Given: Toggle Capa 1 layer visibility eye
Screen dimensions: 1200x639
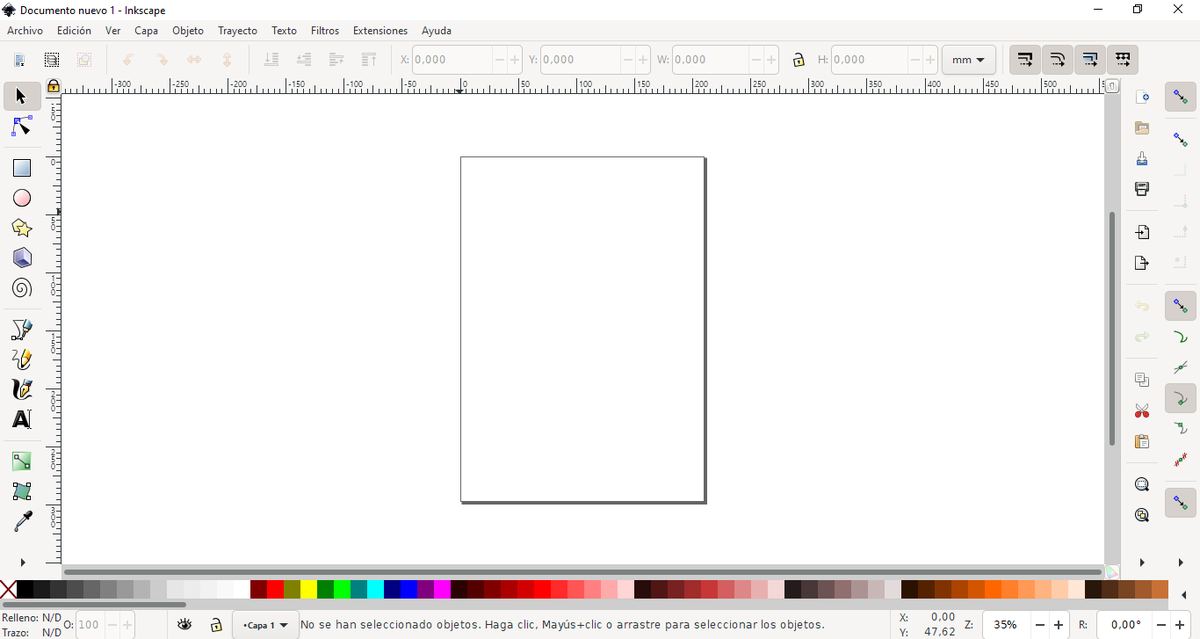Looking at the screenshot, I should click(184, 625).
